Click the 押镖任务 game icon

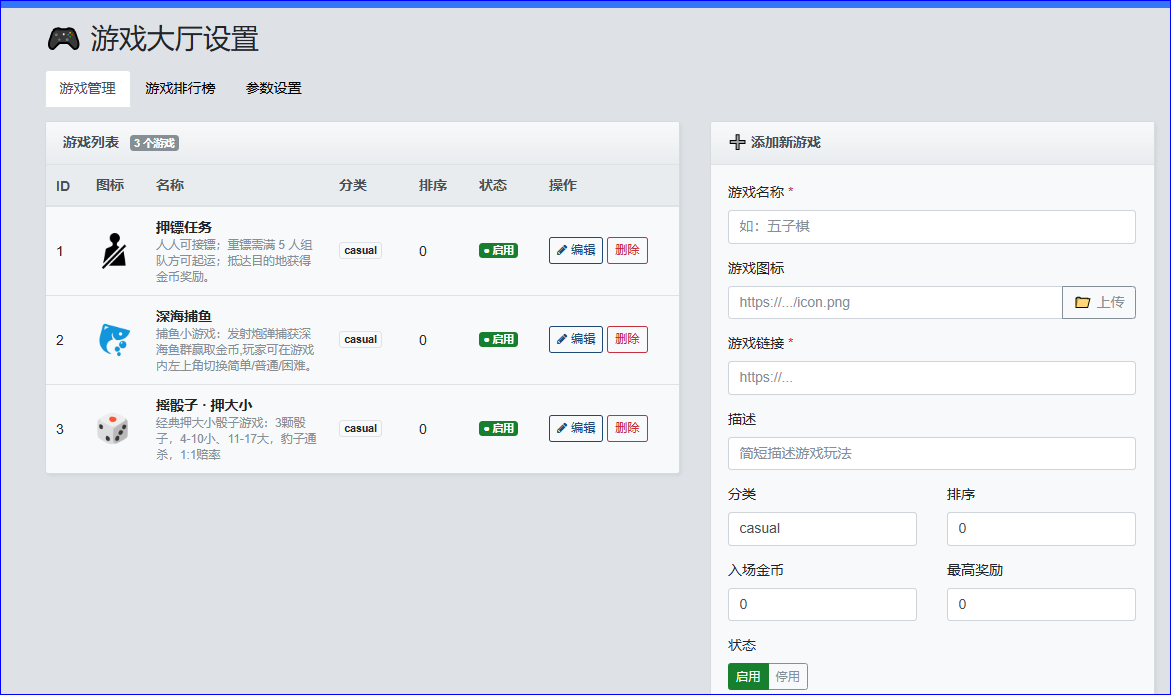coord(114,251)
